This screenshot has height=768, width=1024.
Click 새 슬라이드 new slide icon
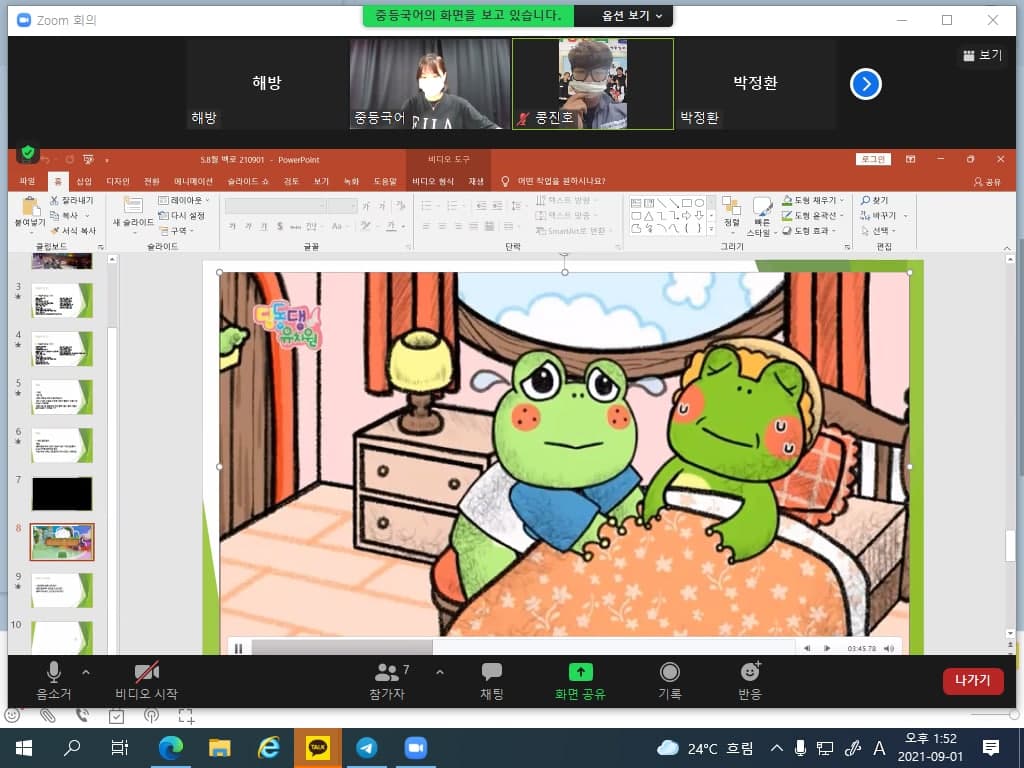coord(133,205)
